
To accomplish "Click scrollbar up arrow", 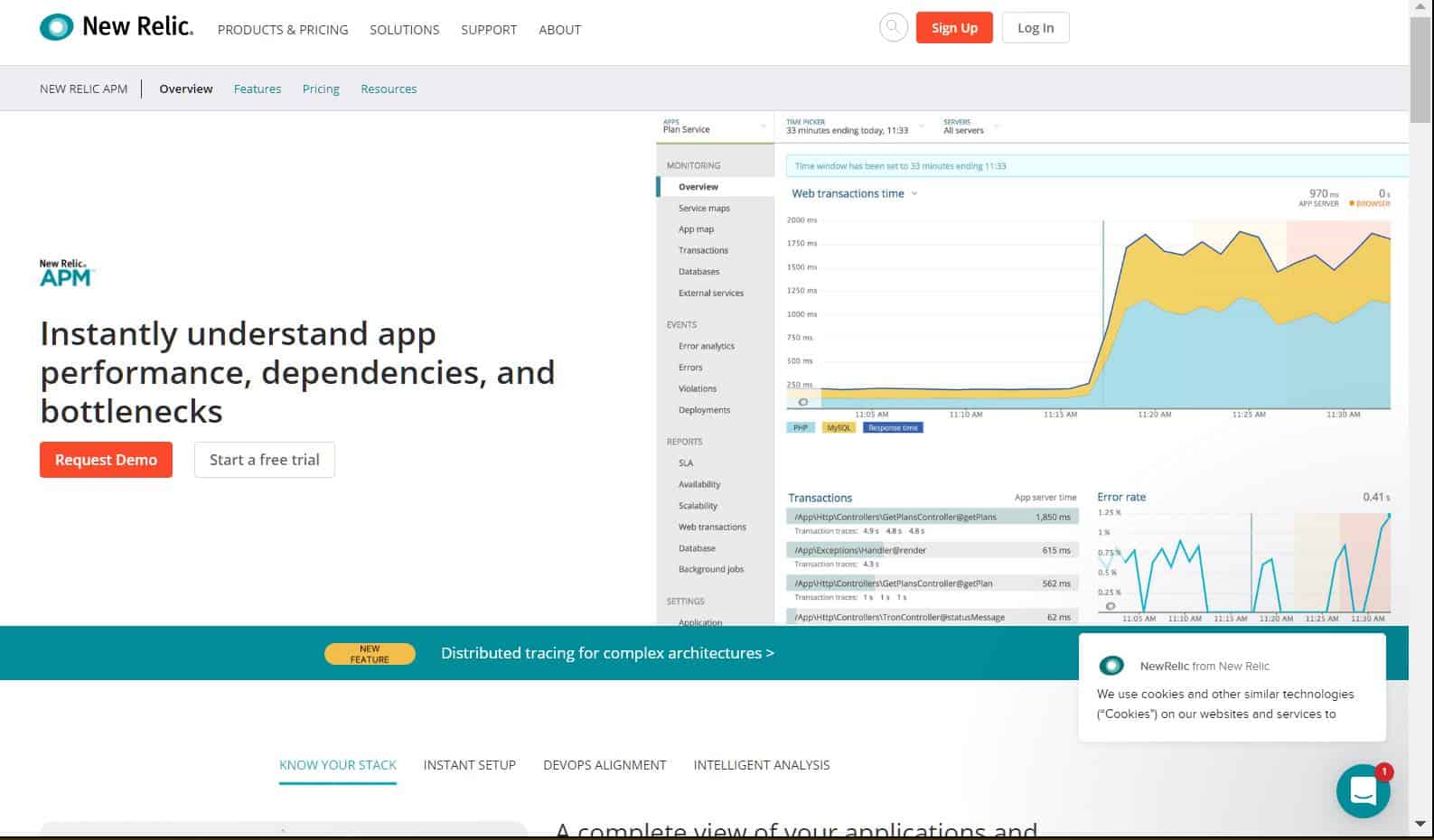I will pyautogui.click(x=1420, y=7).
